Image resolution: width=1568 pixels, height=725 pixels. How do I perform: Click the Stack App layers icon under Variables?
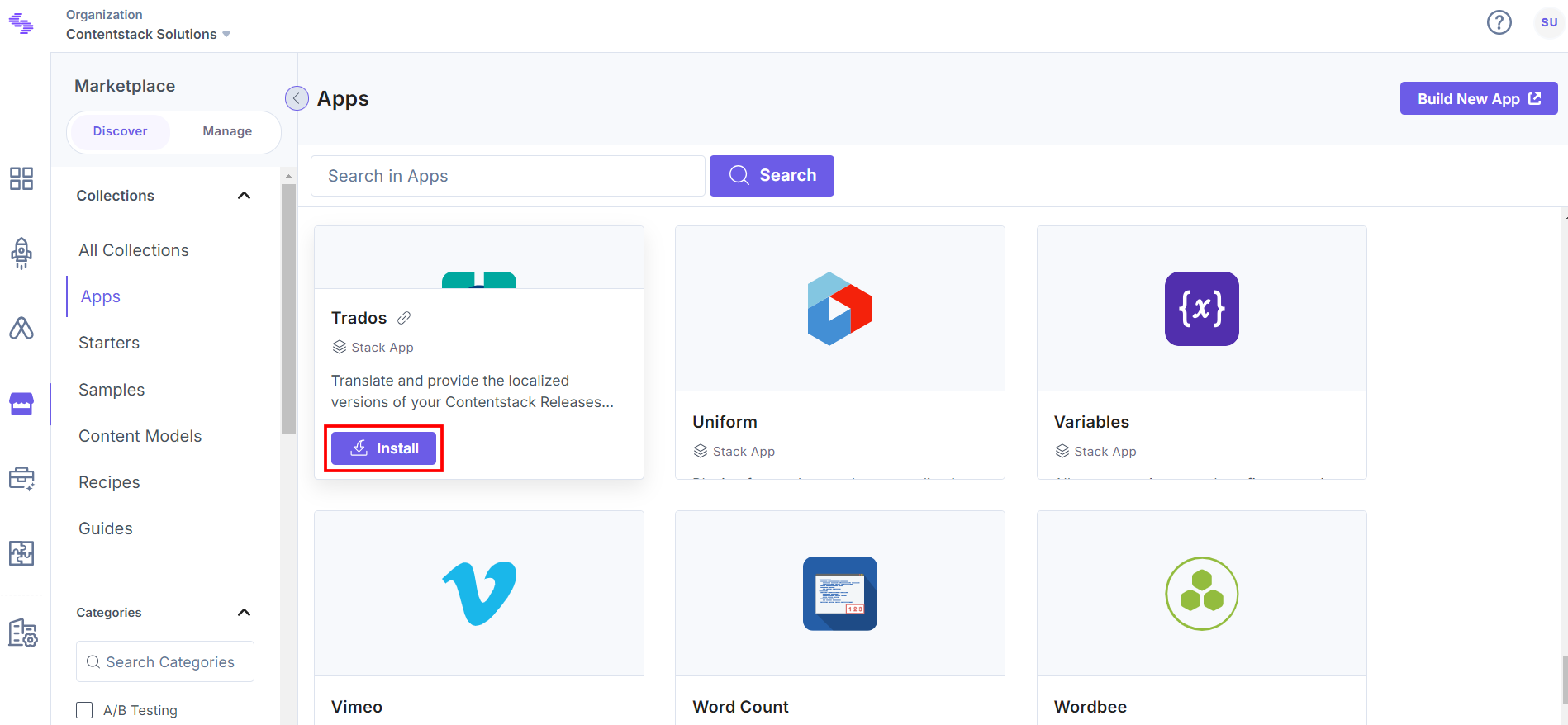tap(1062, 451)
